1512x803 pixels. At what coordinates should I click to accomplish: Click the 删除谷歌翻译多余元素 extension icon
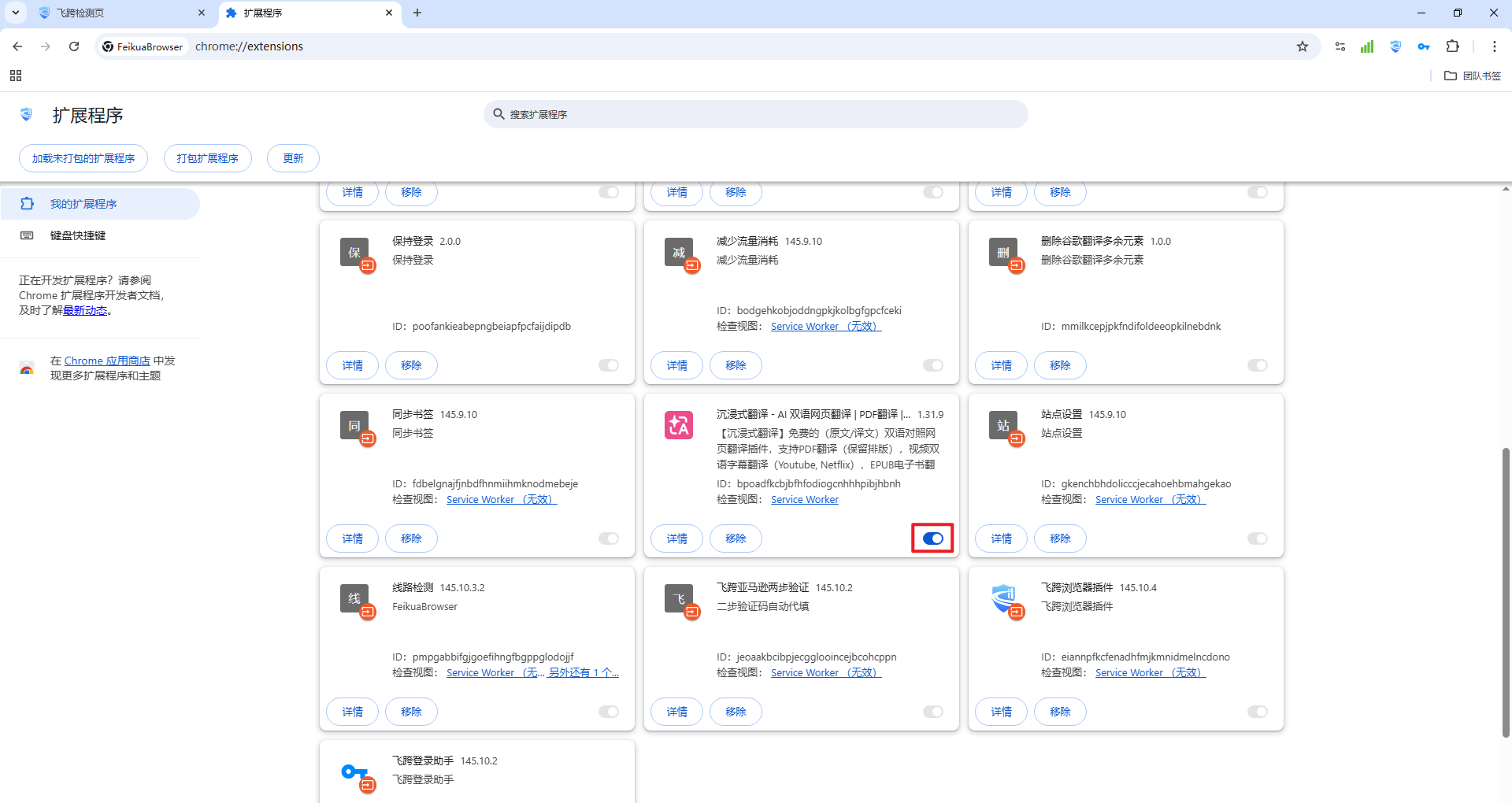[x=1003, y=253]
